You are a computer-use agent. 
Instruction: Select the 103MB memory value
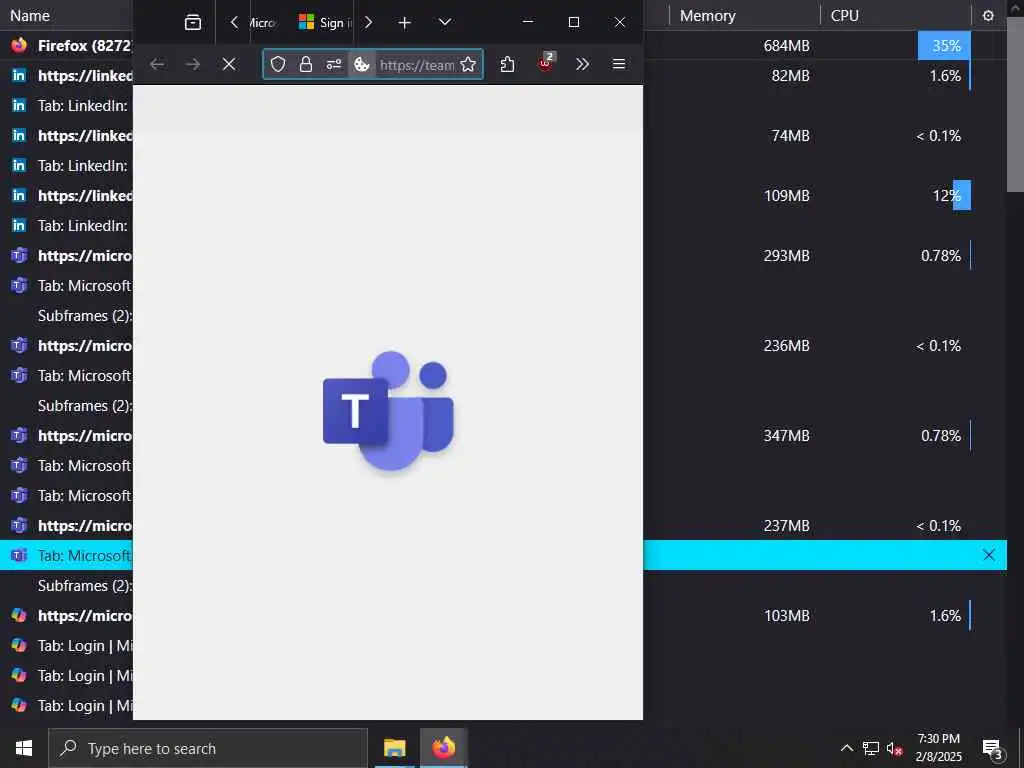click(786, 616)
